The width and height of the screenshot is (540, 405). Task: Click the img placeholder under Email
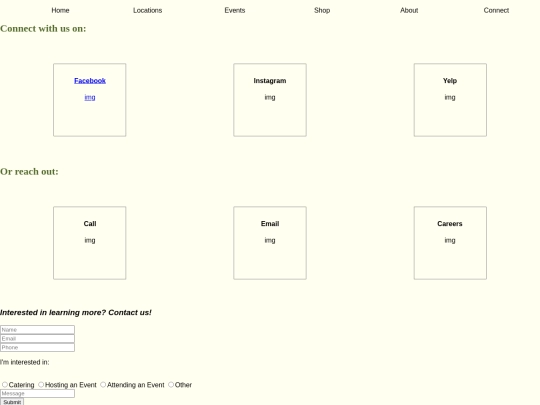[x=270, y=240]
